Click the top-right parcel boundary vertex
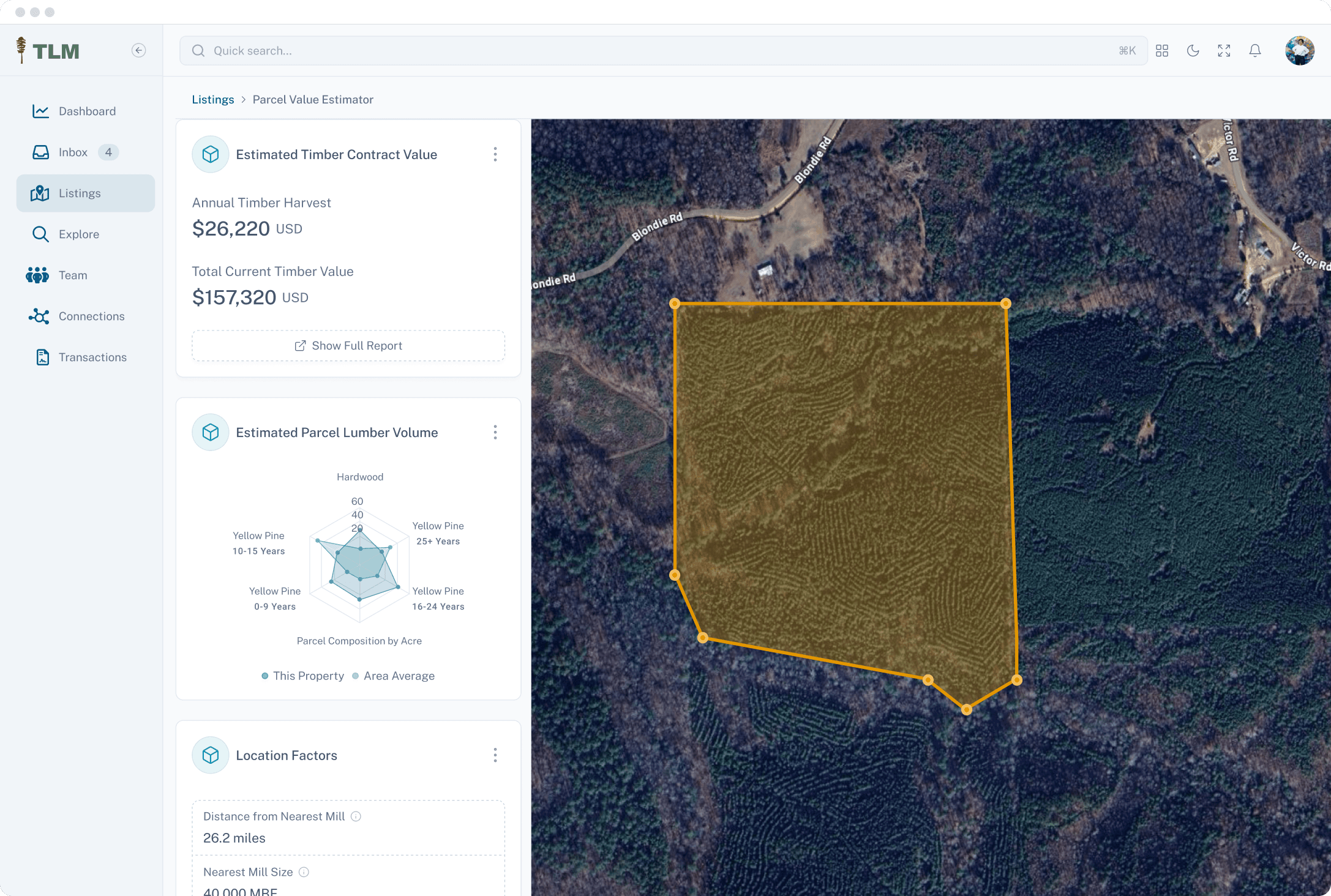The width and height of the screenshot is (1331, 896). point(1005,304)
